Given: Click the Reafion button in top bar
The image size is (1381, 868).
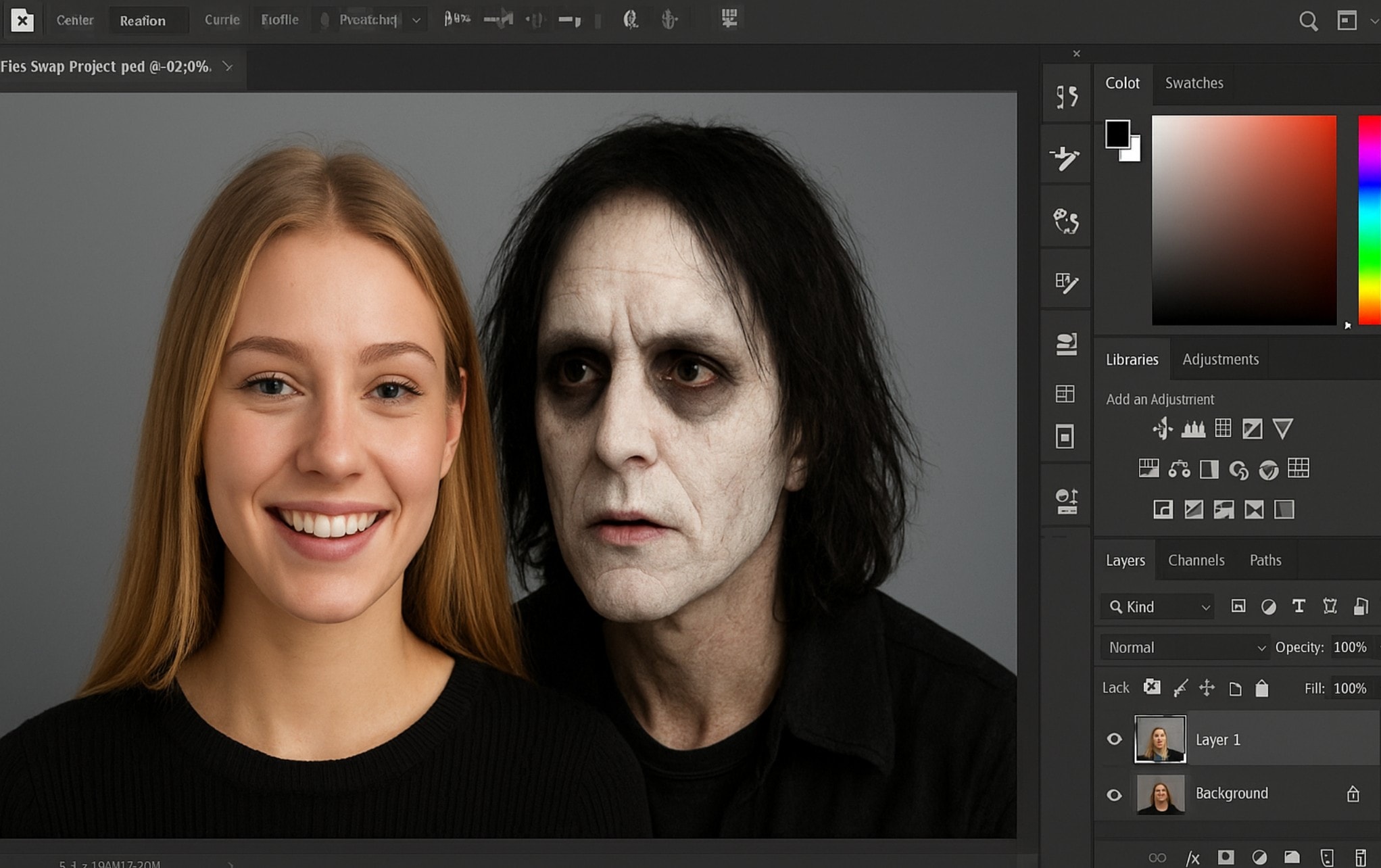Looking at the screenshot, I should click(143, 21).
